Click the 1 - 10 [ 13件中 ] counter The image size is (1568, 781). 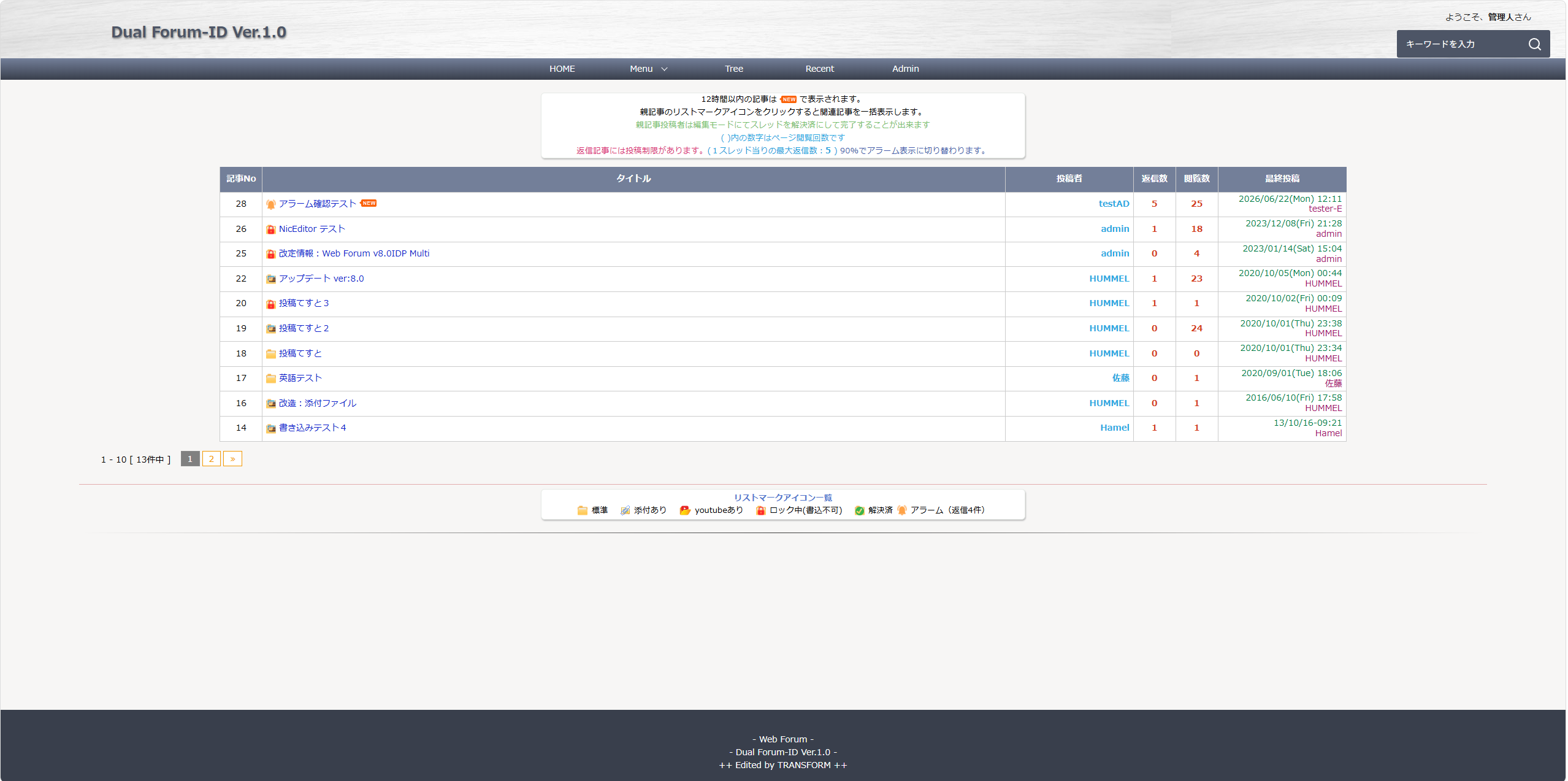click(x=136, y=460)
